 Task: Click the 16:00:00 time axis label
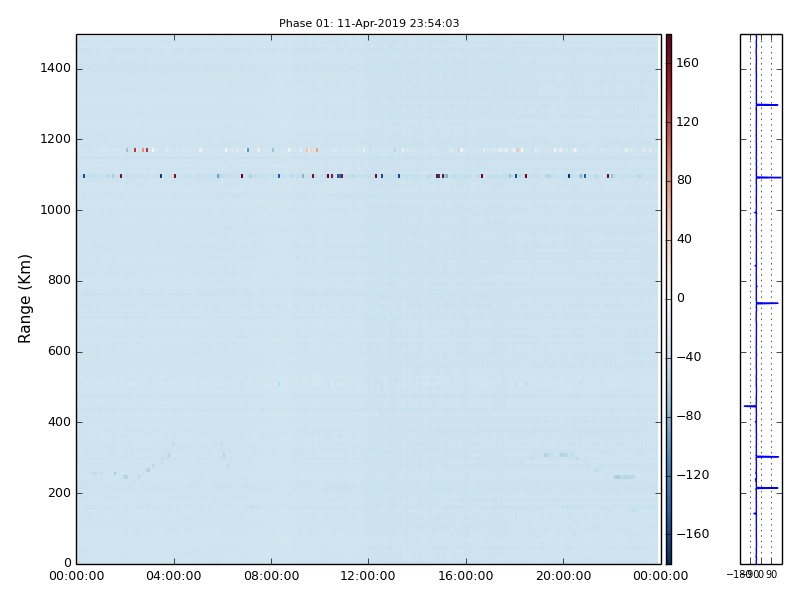466,577
